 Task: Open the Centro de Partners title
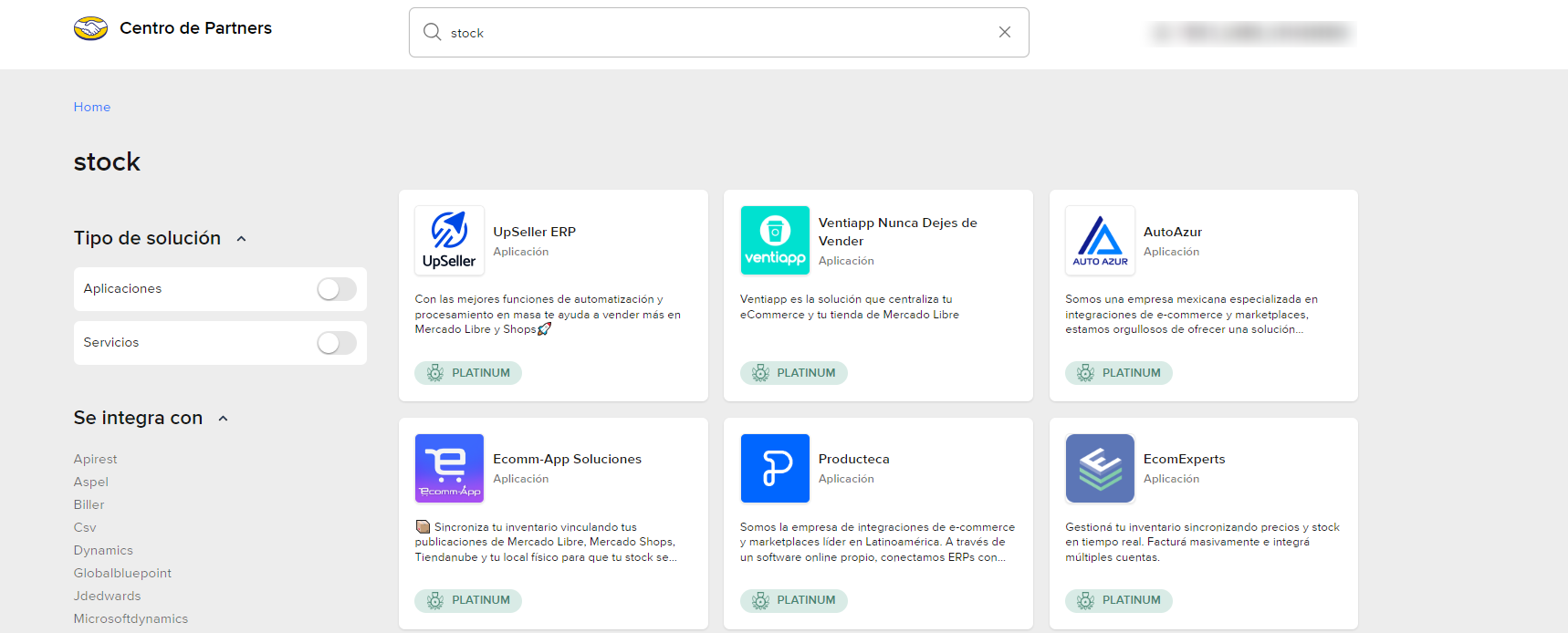pyautogui.click(x=195, y=28)
